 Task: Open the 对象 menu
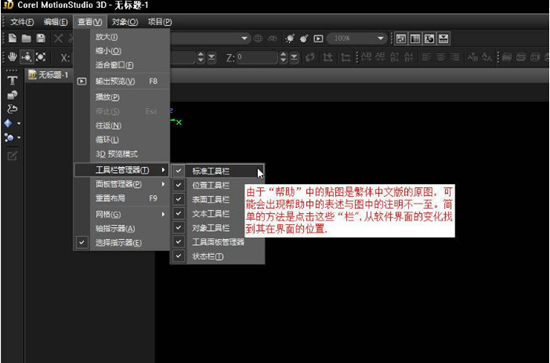pyautogui.click(x=125, y=22)
